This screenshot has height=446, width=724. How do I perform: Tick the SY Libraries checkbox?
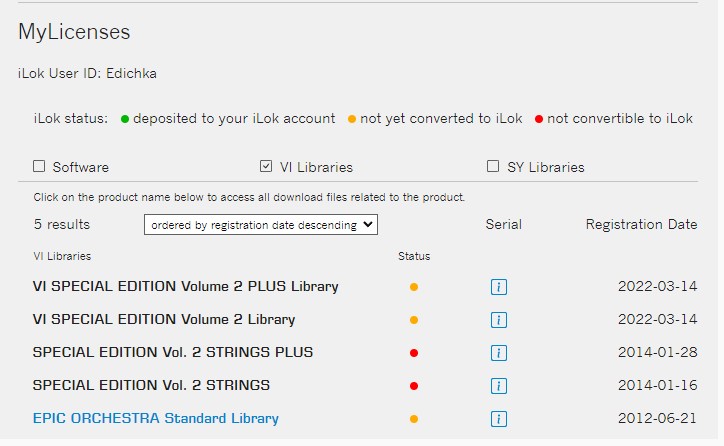[x=493, y=167]
